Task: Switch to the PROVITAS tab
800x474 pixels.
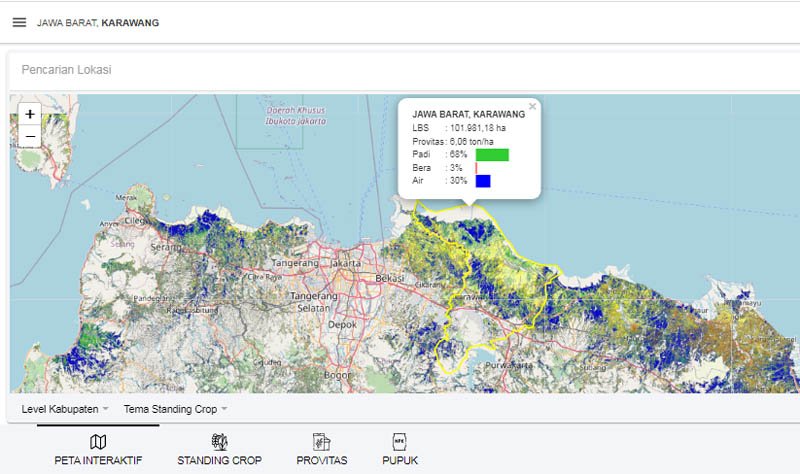Action: [321, 460]
